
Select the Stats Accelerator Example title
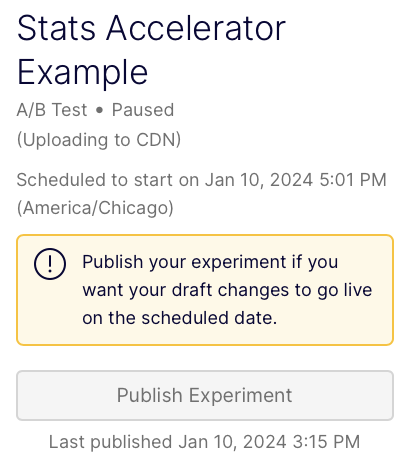click(151, 50)
